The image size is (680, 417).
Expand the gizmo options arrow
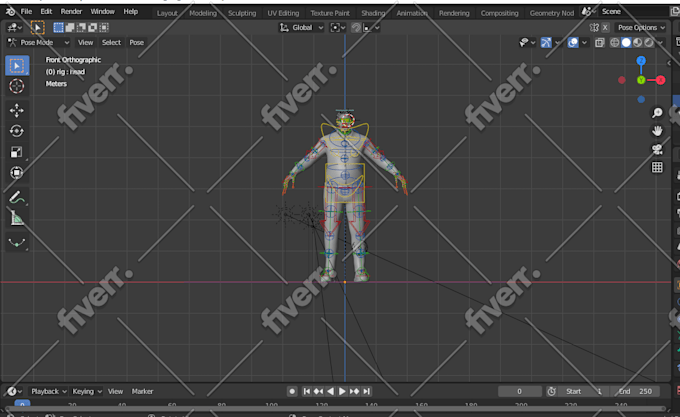point(557,42)
